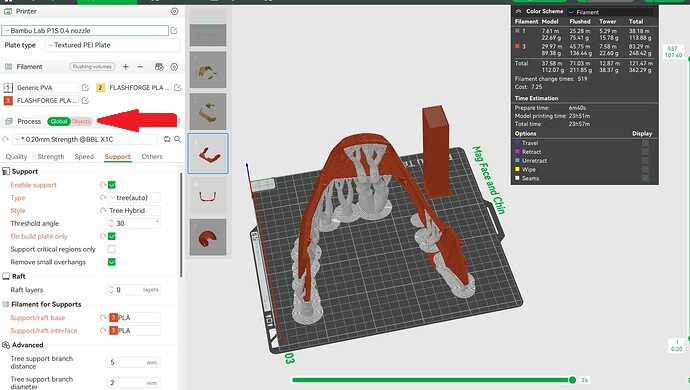
Task: Open Color Scheme Filament dropdown
Action: click(x=610, y=12)
